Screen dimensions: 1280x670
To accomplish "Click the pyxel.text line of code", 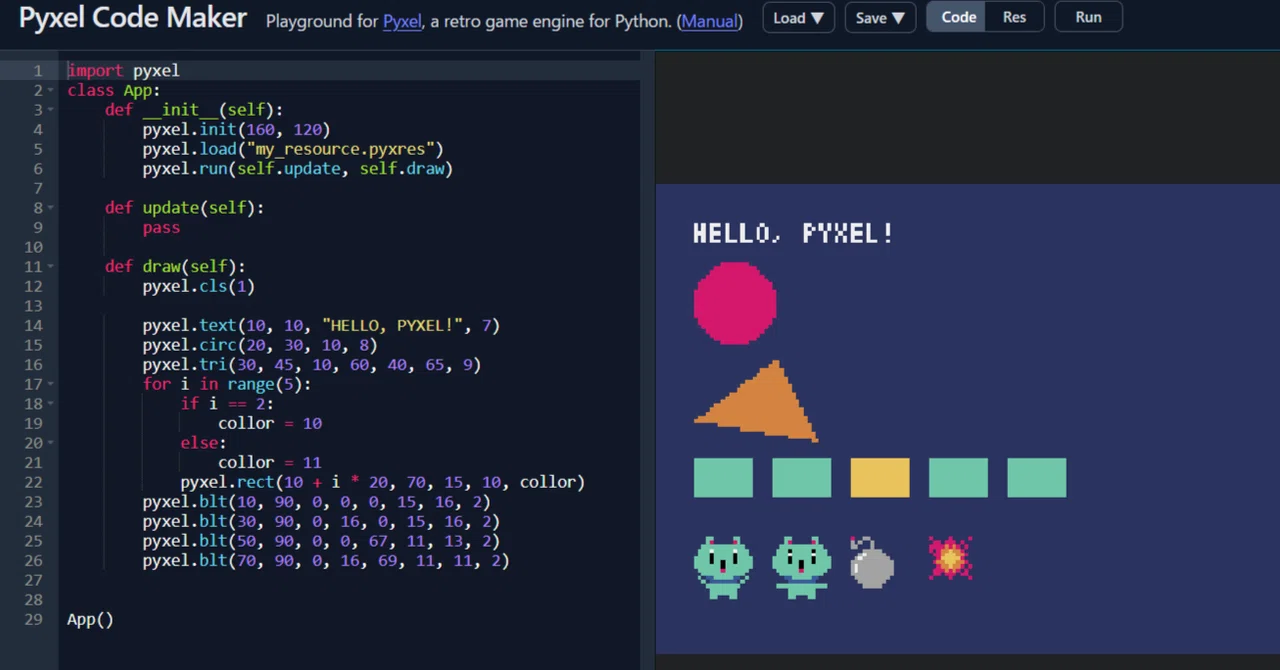I will coord(321,325).
